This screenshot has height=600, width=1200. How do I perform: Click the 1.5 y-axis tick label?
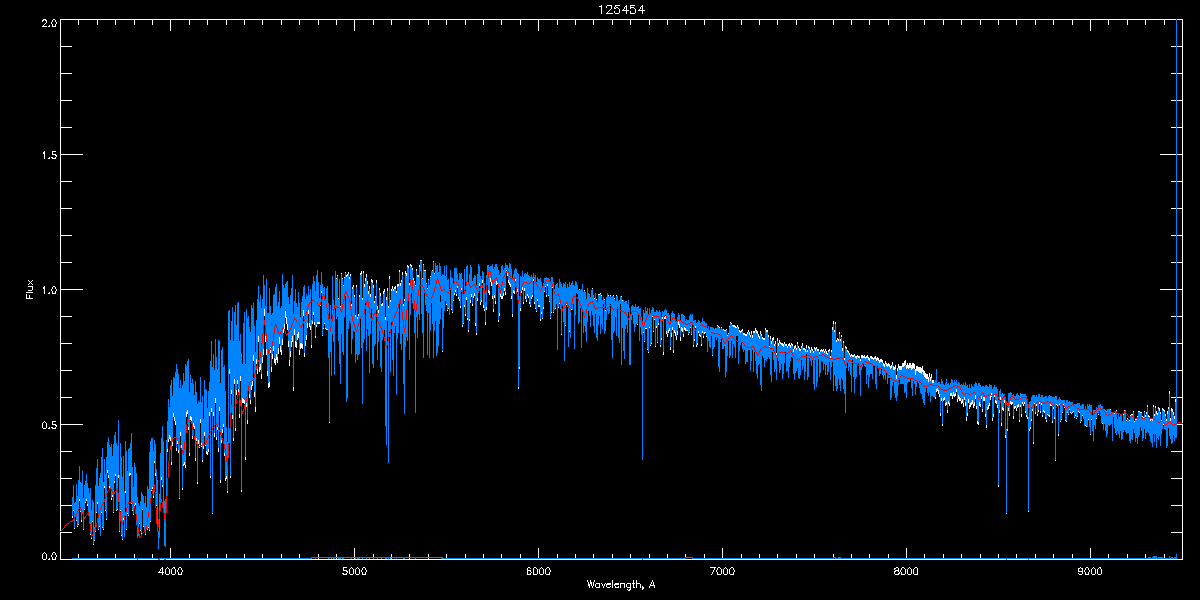click(48, 156)
